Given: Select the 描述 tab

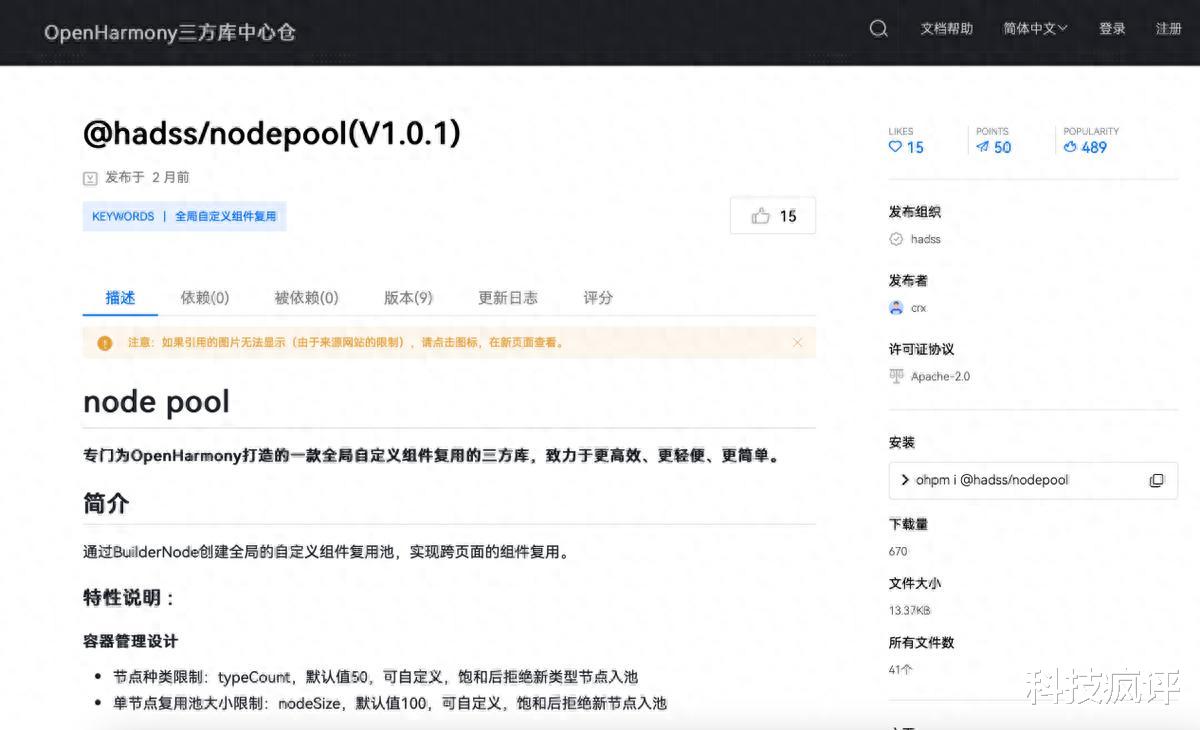Looking at the screenshot, I should click(x=120, y=297).
